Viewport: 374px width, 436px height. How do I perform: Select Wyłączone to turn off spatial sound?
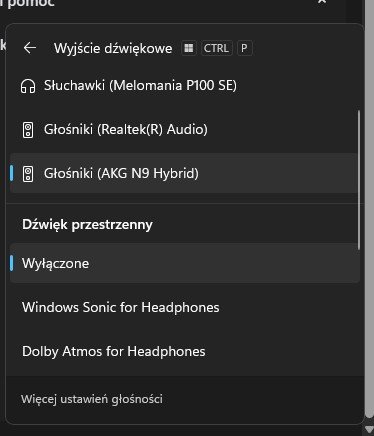coord(185,263)
